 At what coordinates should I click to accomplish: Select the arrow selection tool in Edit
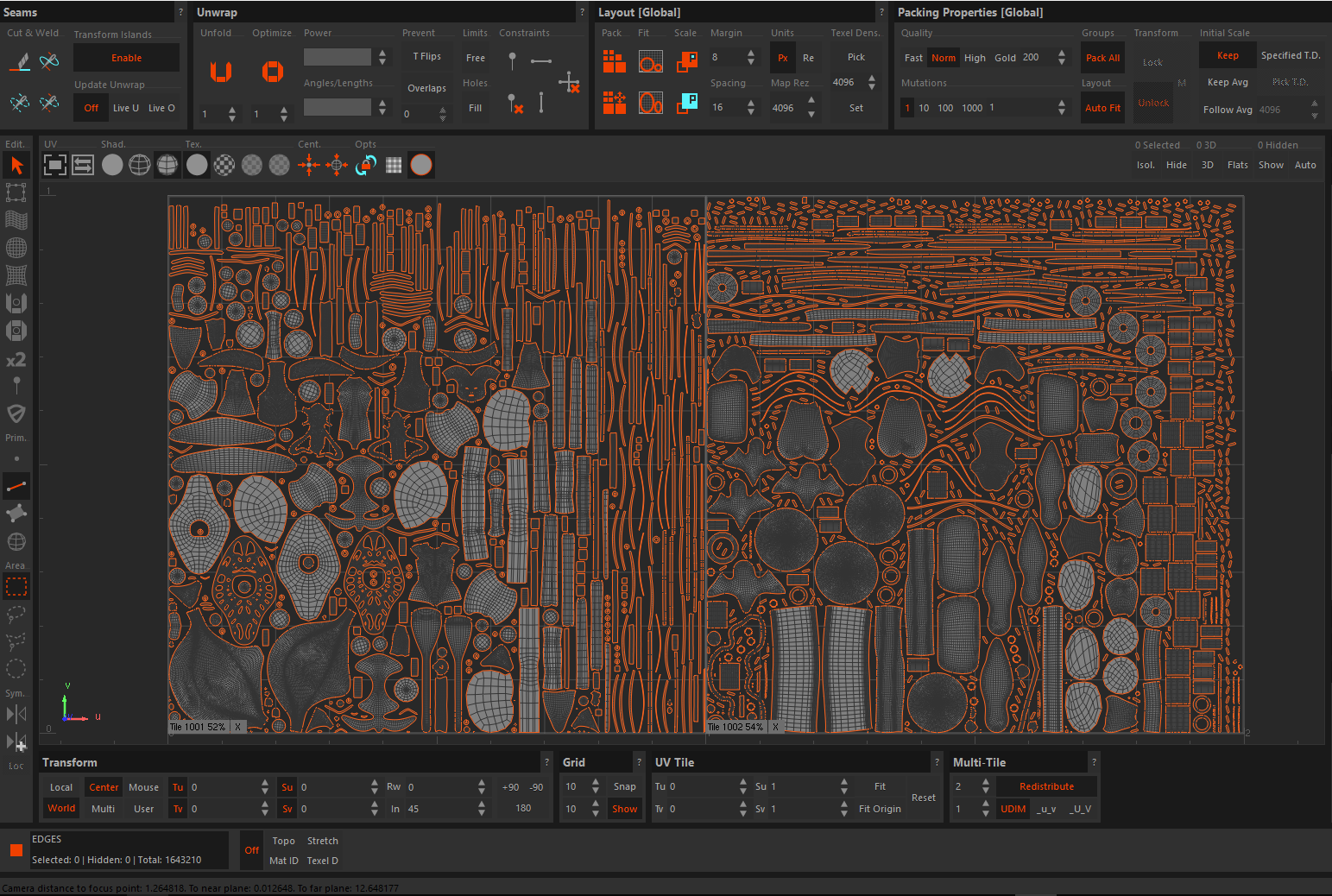point(16,165)
